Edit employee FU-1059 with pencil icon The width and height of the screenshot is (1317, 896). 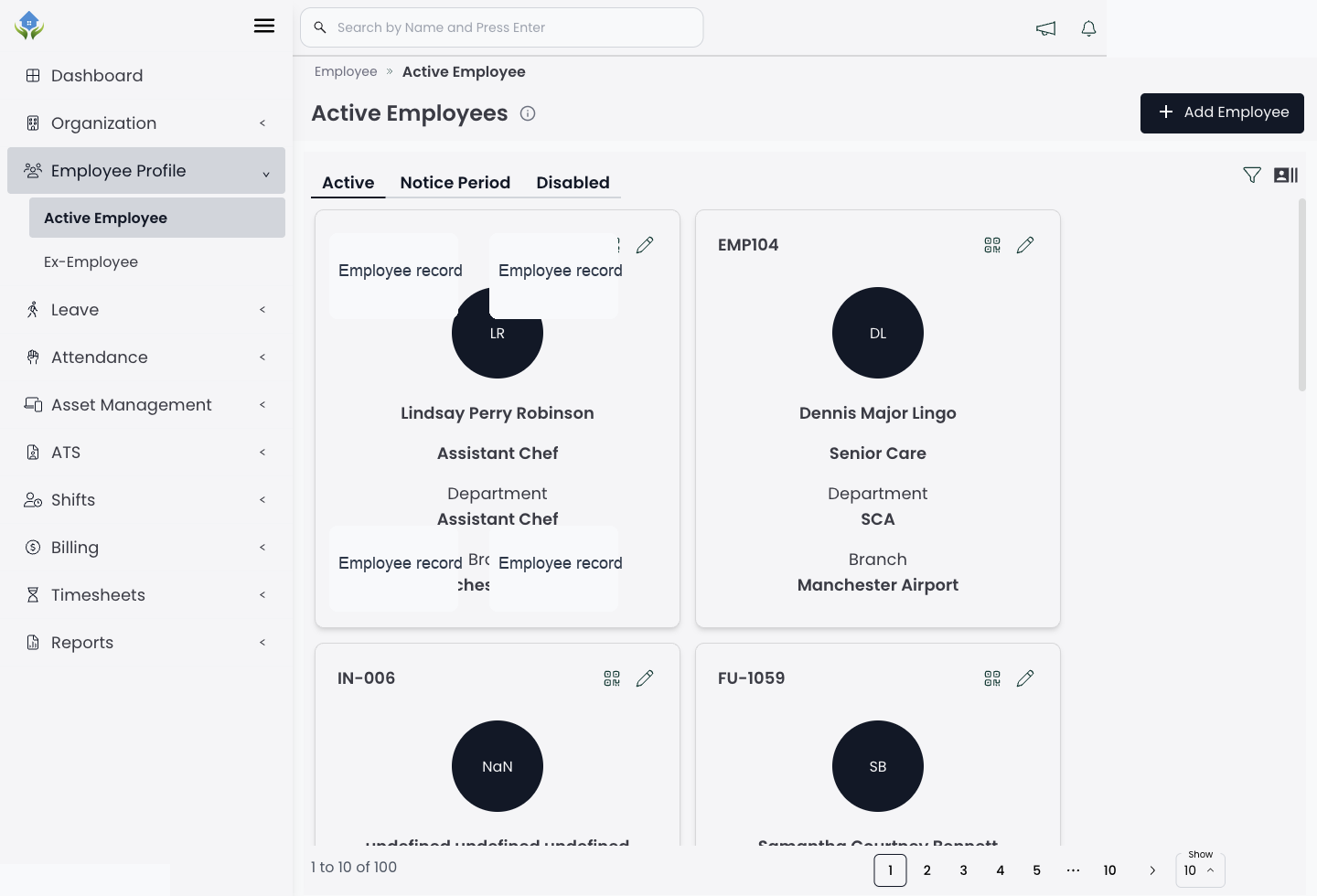[x=1025, y=678]
